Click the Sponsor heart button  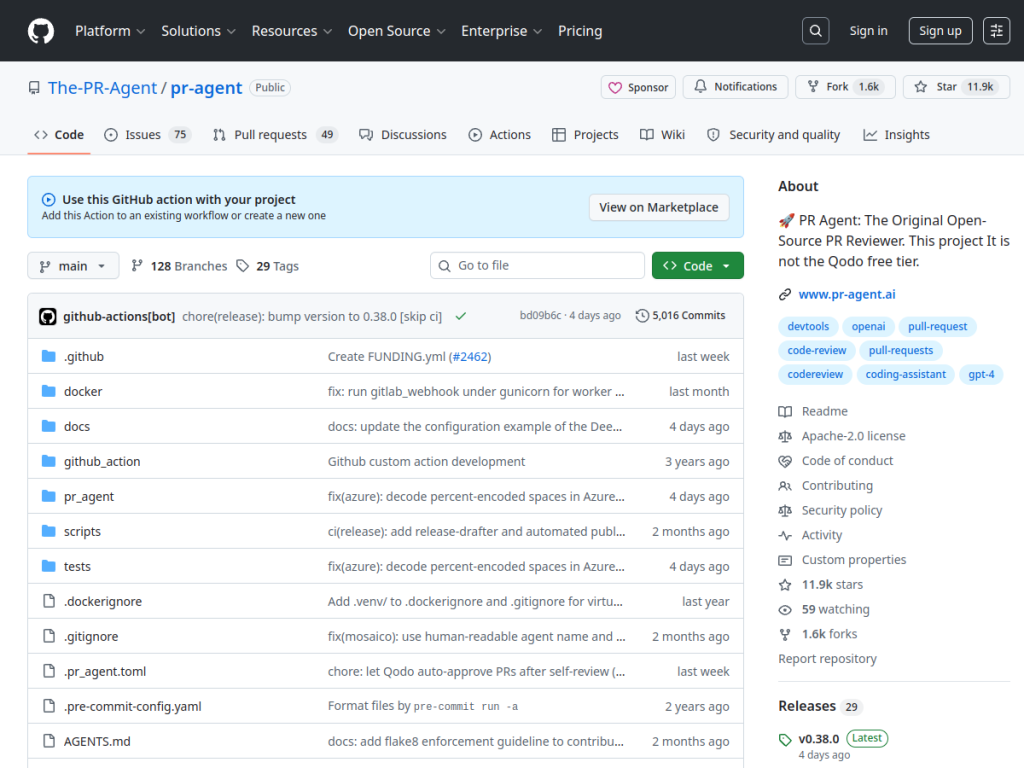point(638,87)
